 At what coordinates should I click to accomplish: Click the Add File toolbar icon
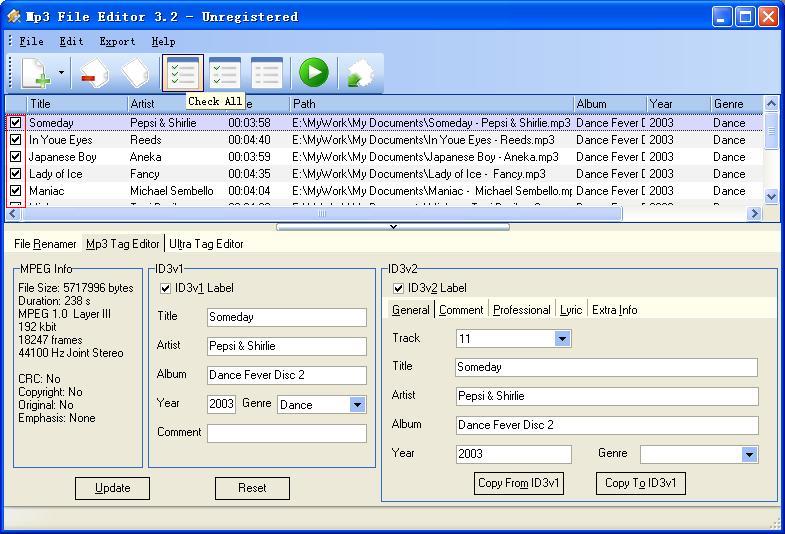[x=35, y=74]
